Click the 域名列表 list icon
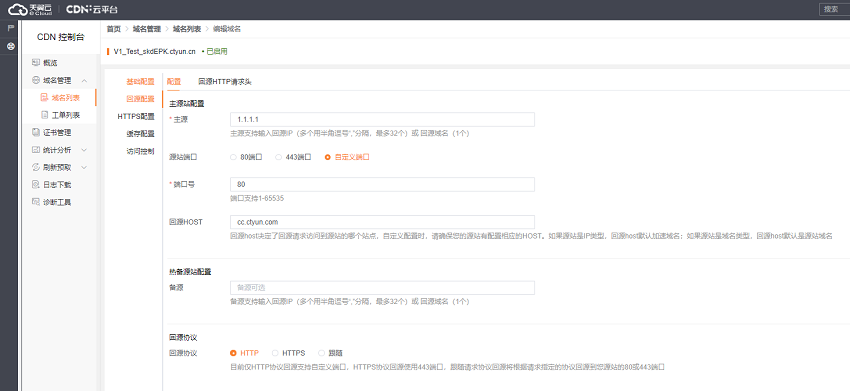 44,98
